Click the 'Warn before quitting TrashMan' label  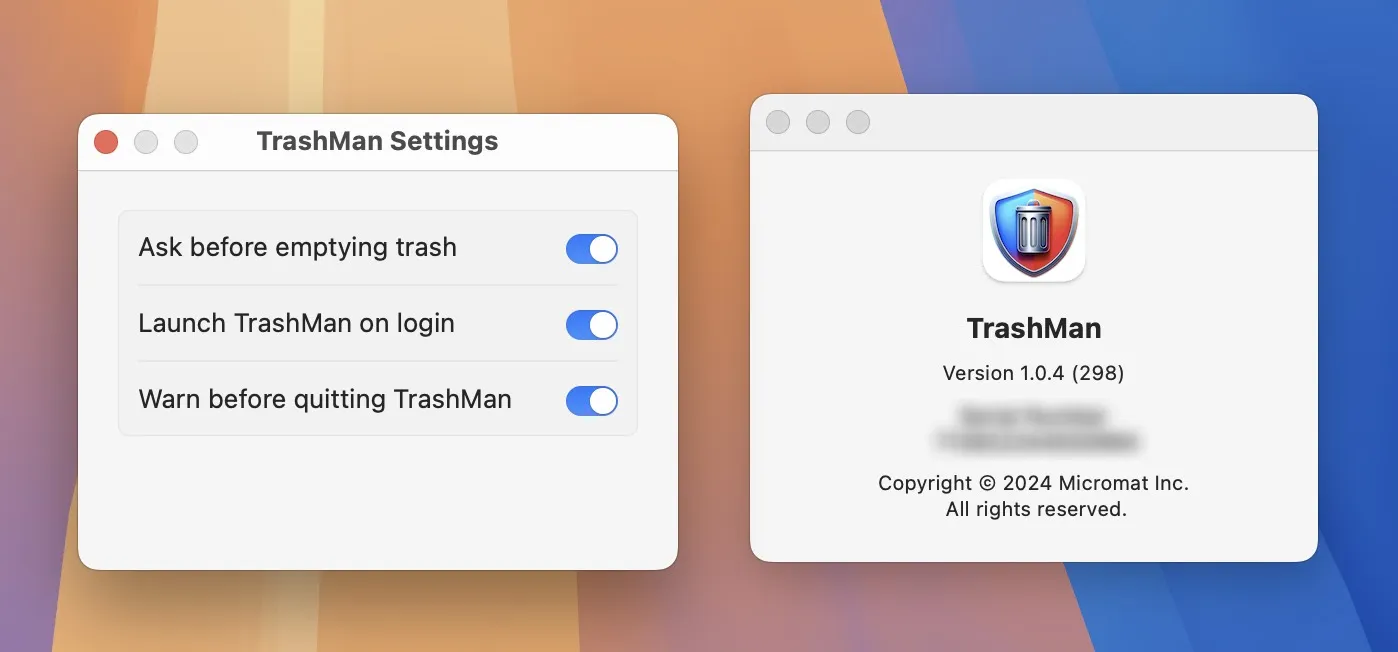point(325,400)
